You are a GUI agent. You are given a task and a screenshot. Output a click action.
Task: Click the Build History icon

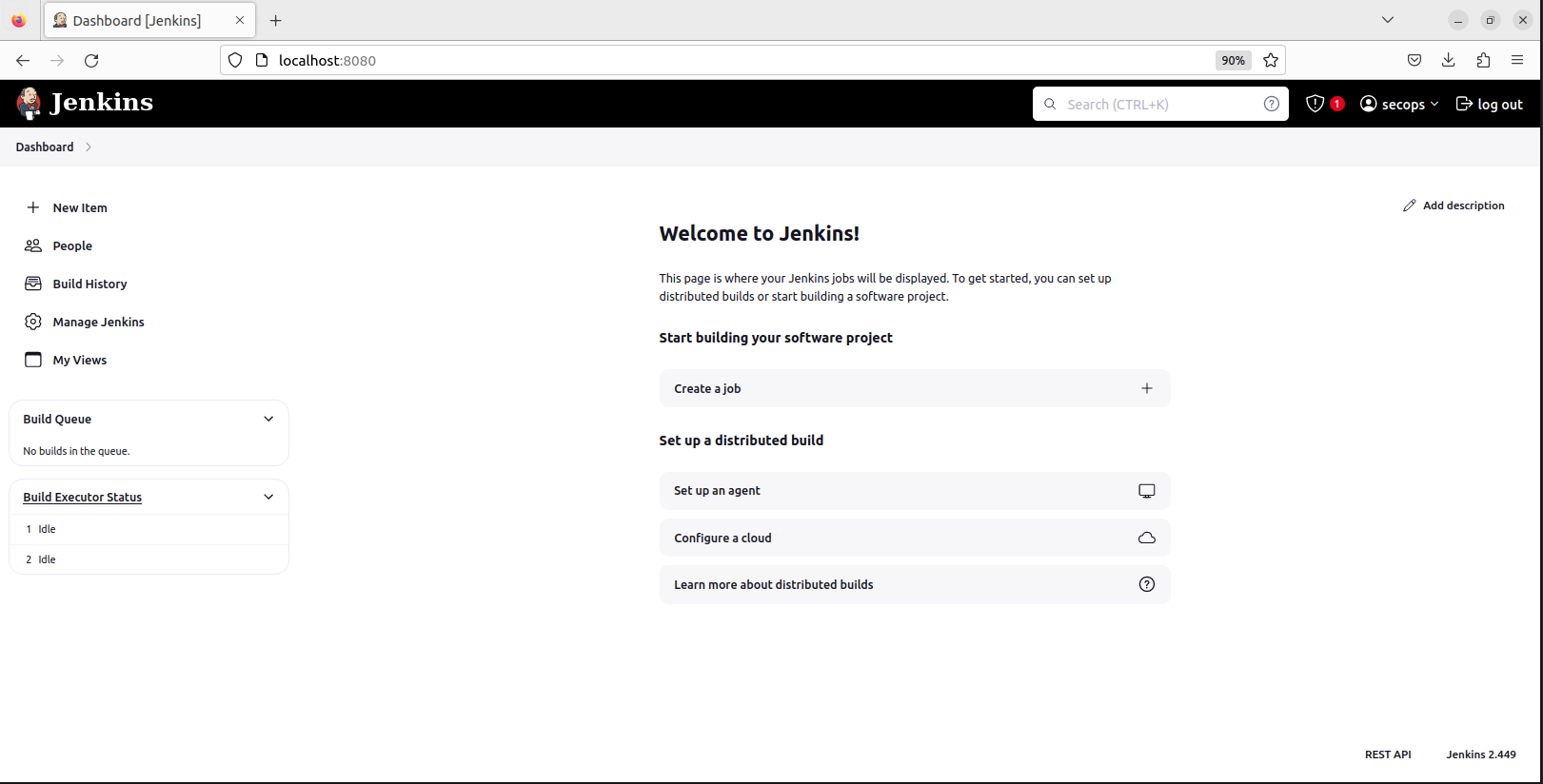pos(33,284)
